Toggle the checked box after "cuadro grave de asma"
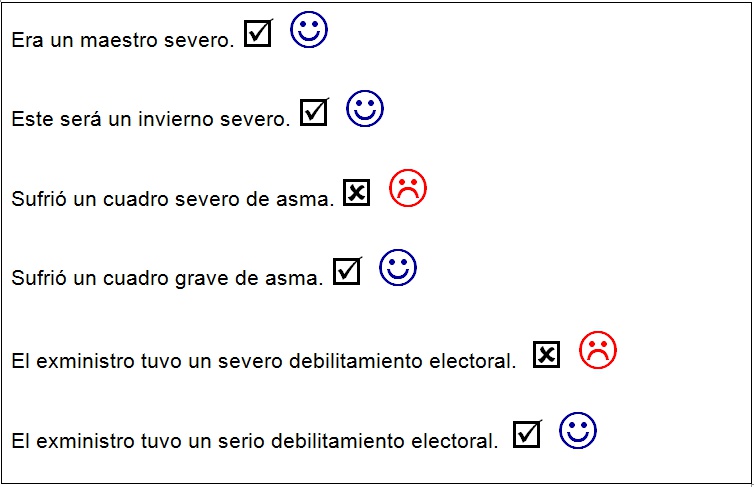Screen dimensions: 754x487 pyautogui.click(x=346, y=271)
